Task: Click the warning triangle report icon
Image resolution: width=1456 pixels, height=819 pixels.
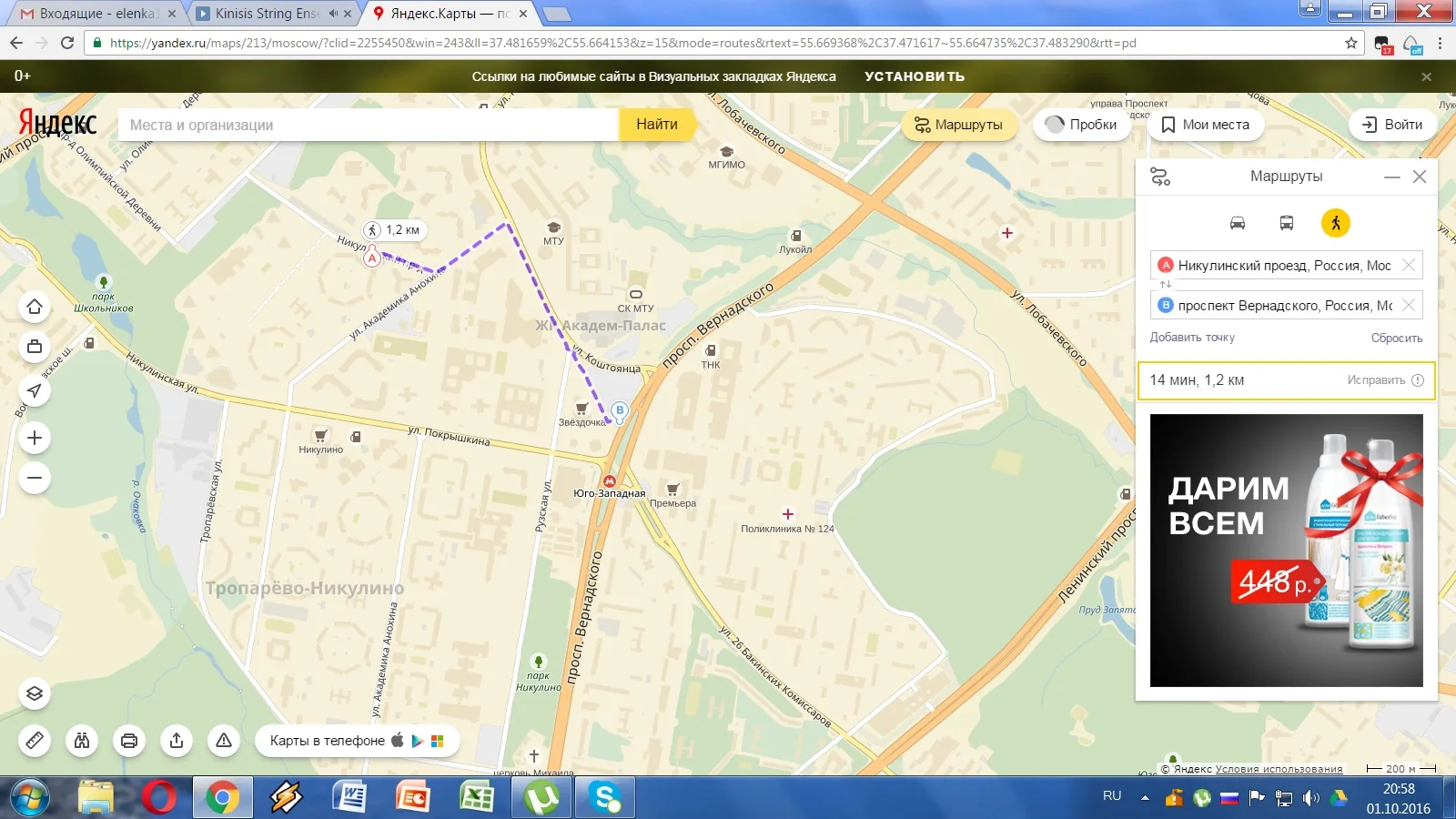Action: point(224,741)
